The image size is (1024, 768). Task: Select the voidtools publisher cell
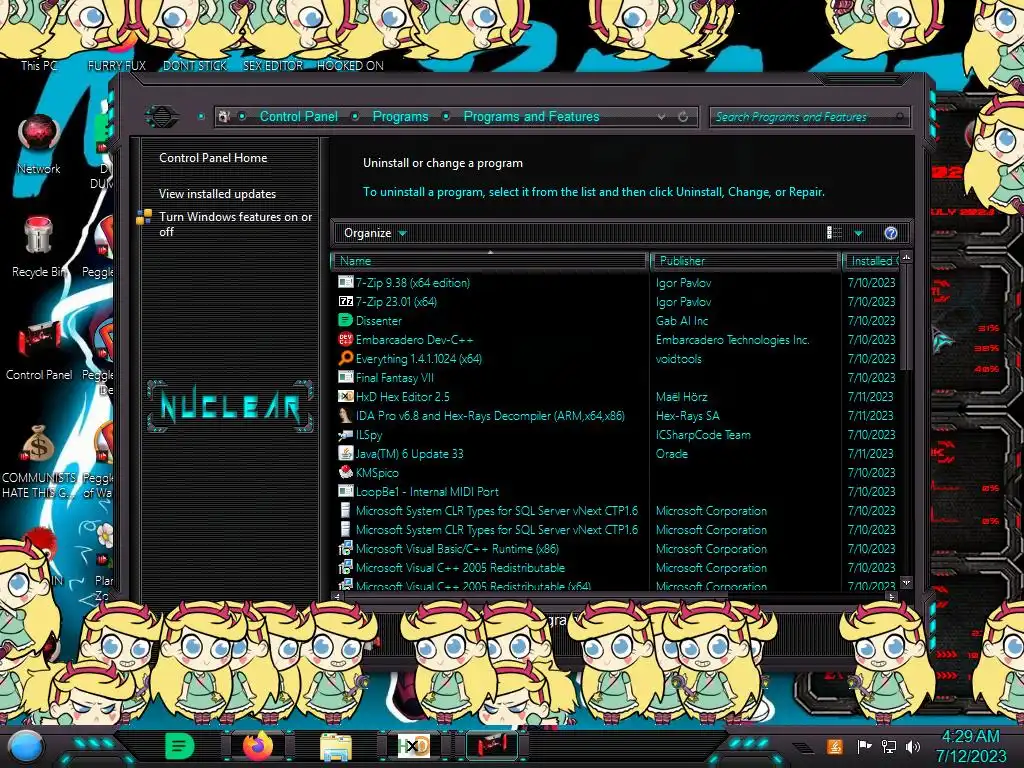[x=679, y=359]
